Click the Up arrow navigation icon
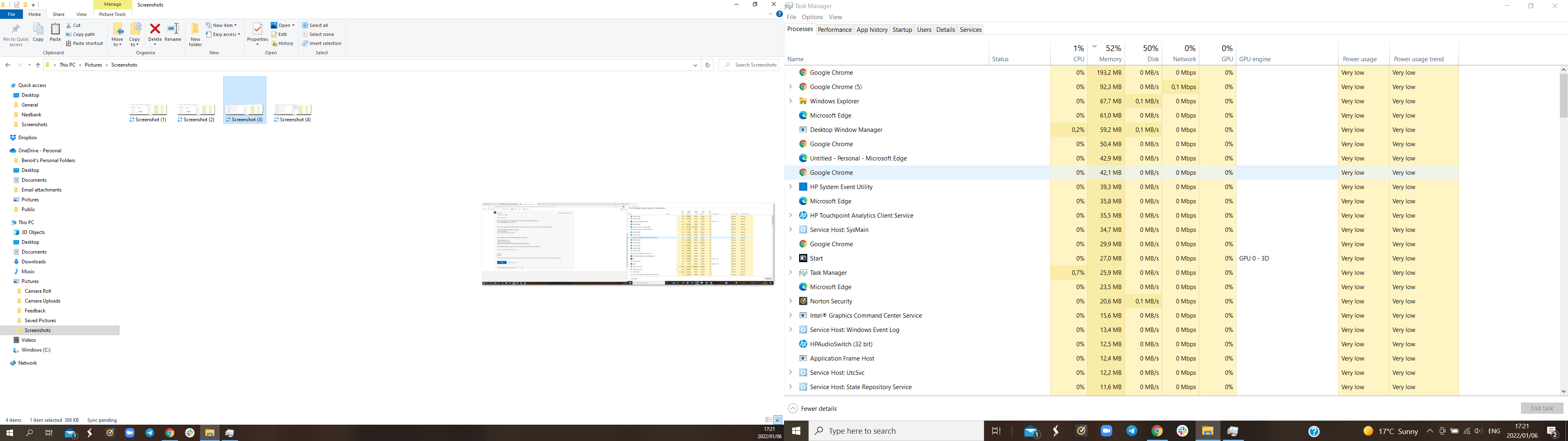This screenshot has height=441, width=1568. (38, 65)
